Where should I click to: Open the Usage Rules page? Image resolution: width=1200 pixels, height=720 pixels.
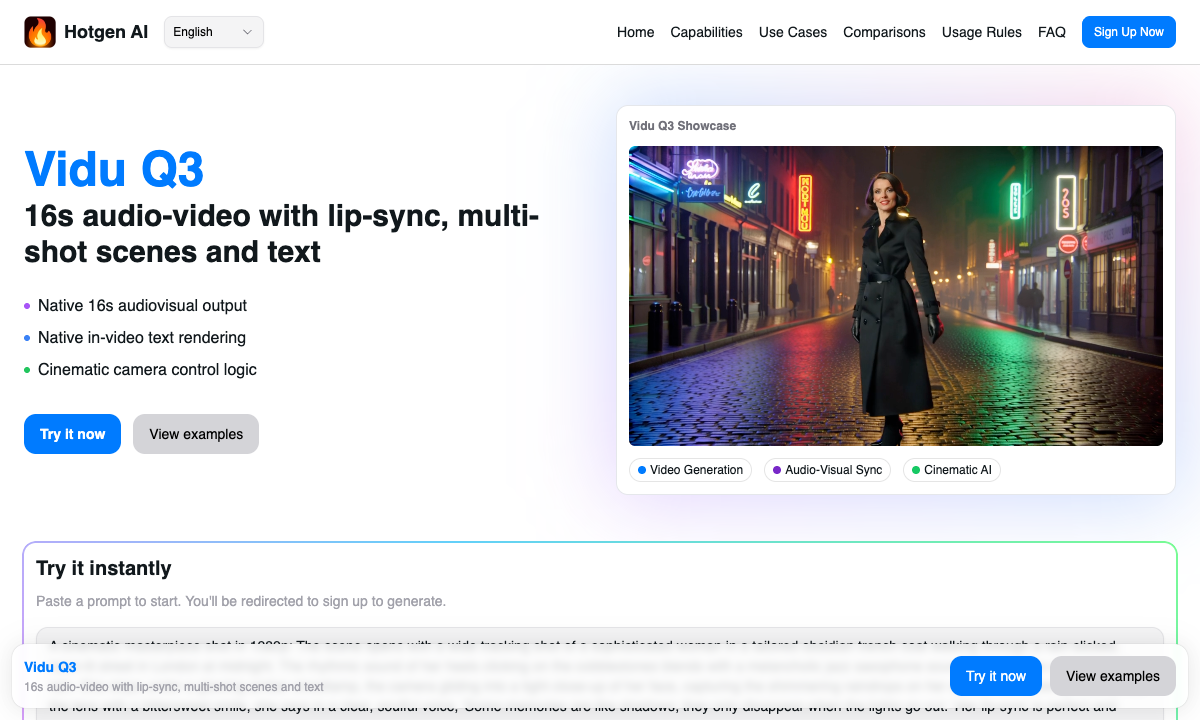[x=981, y=32]
